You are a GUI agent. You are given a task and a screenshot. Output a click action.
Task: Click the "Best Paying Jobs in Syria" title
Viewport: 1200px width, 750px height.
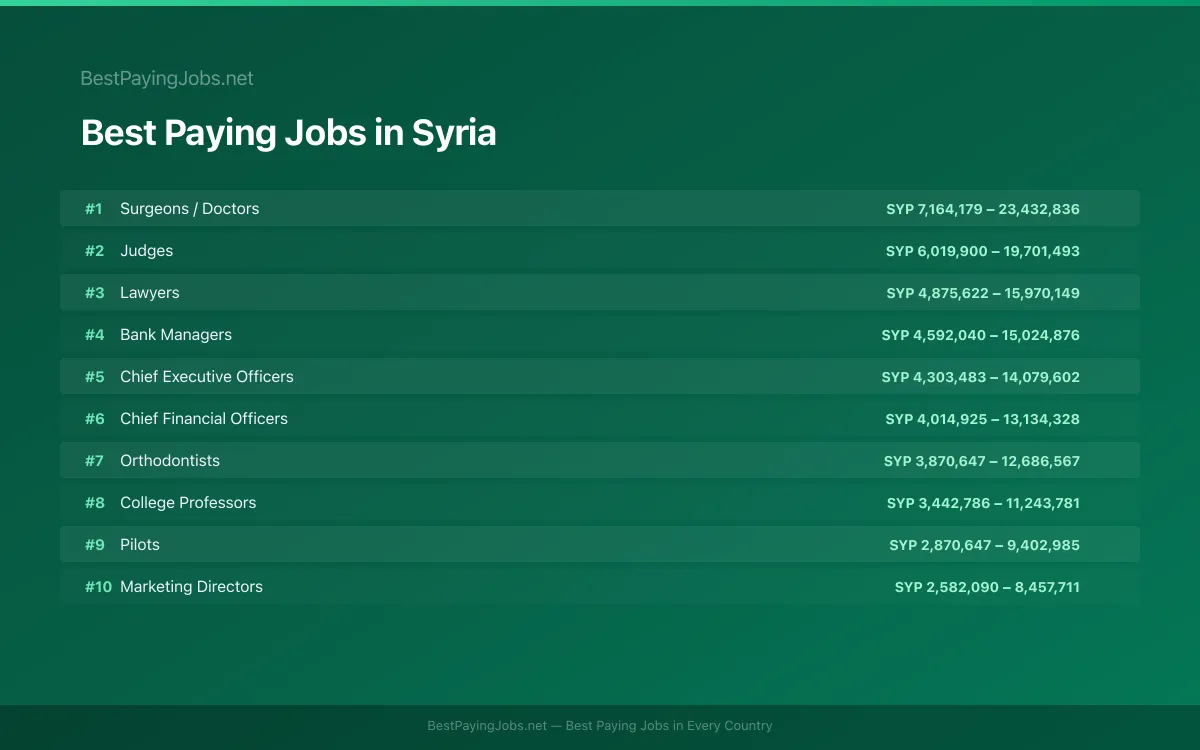(x=288, y=133)
